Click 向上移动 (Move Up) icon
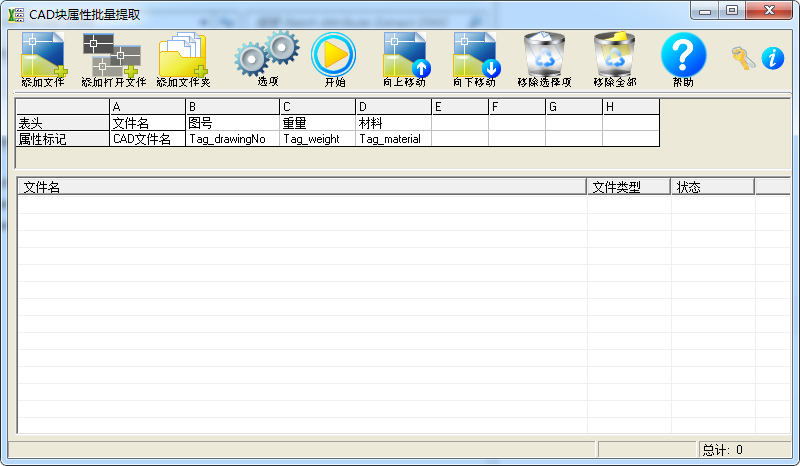This screenshot has width=800, height=466. point(405,56)
